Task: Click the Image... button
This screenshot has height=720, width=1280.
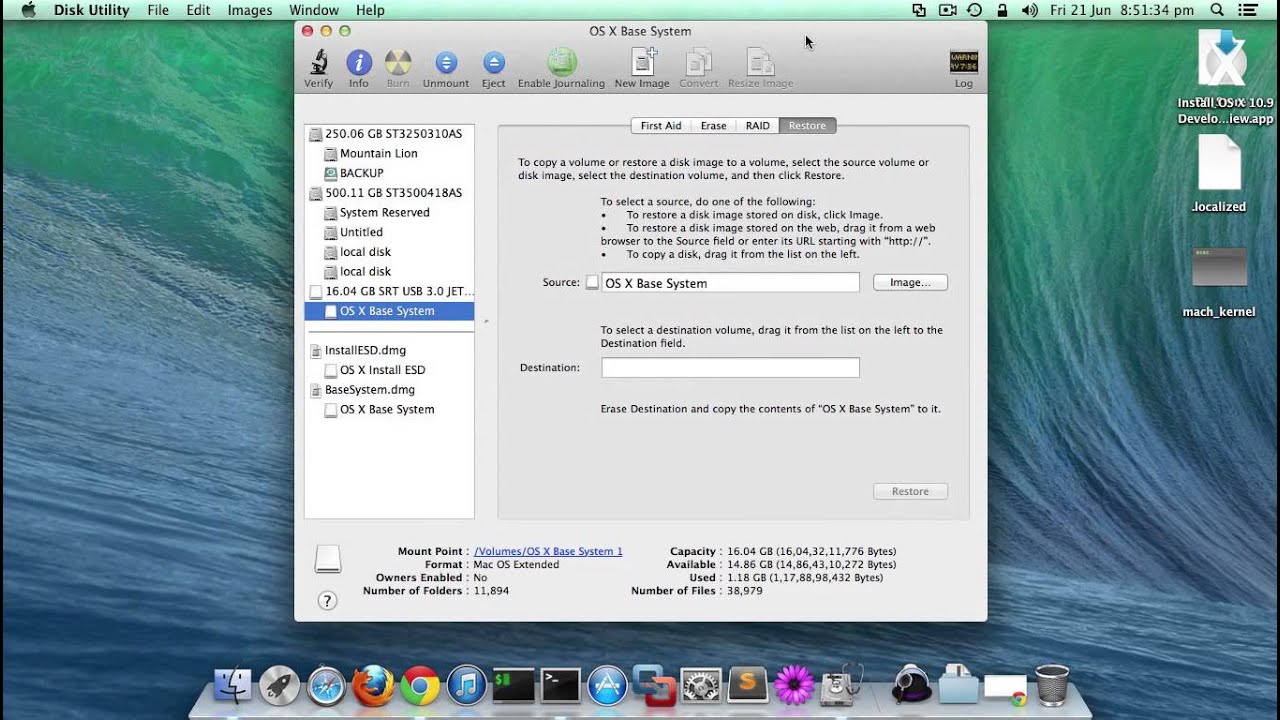Action: 910,283
